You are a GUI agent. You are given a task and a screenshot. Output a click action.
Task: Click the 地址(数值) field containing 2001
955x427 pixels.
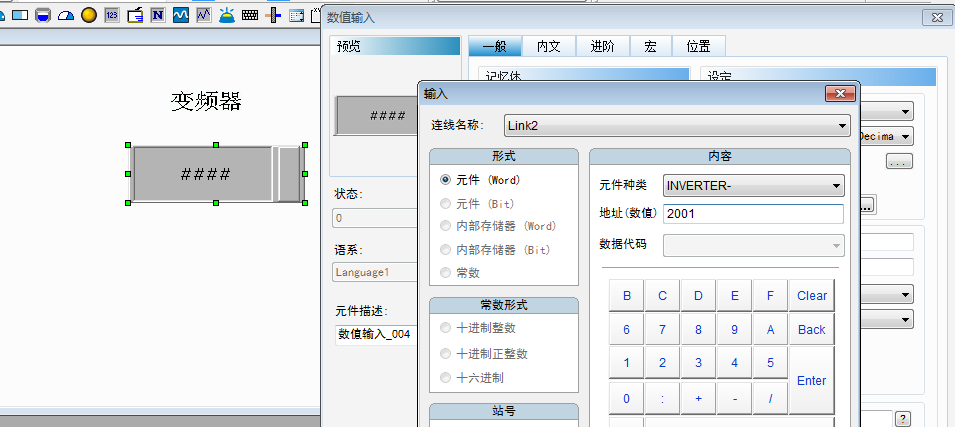tap(753, 214)
